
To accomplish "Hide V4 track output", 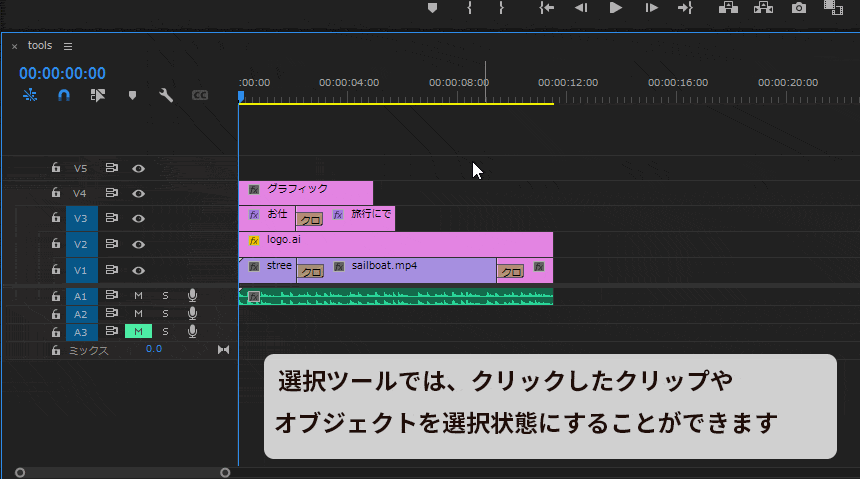I will coord(138,194).
